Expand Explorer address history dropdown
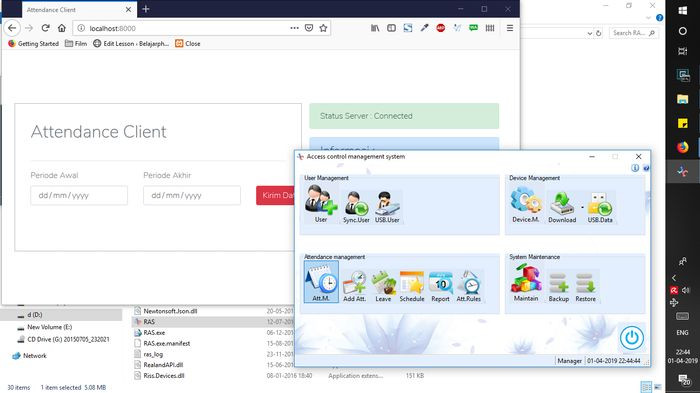 tap(589, 33)
